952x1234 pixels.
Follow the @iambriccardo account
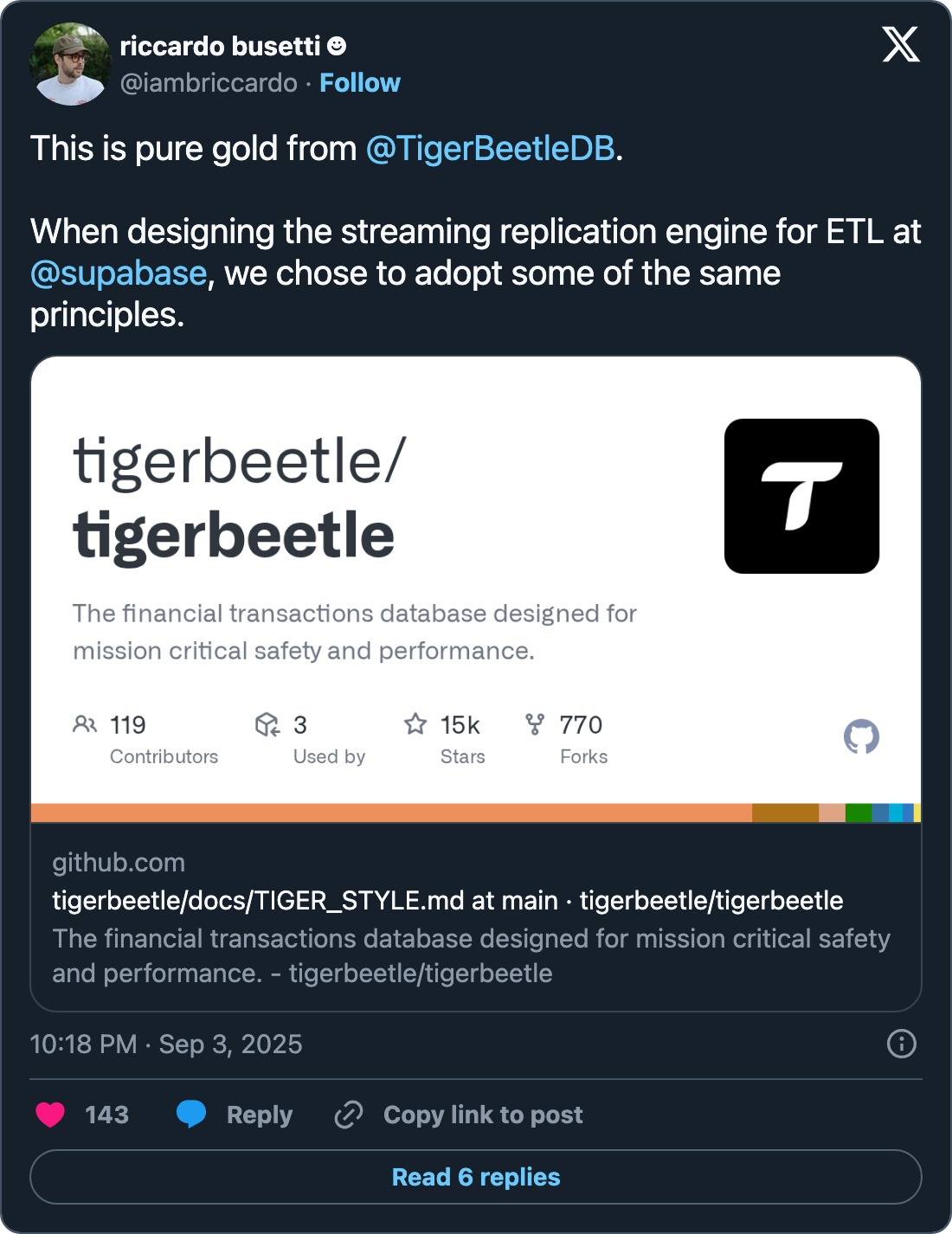pos(360,83)
